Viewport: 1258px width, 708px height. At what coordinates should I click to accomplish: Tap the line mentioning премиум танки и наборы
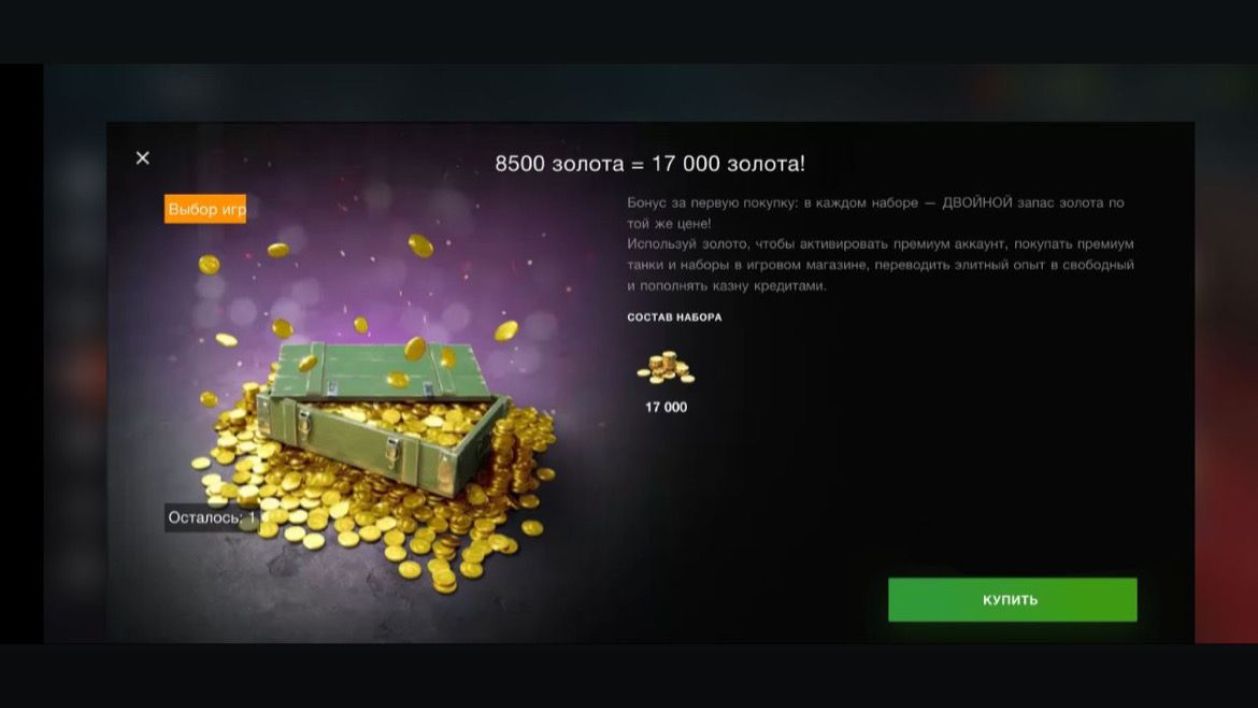[880, 265]
